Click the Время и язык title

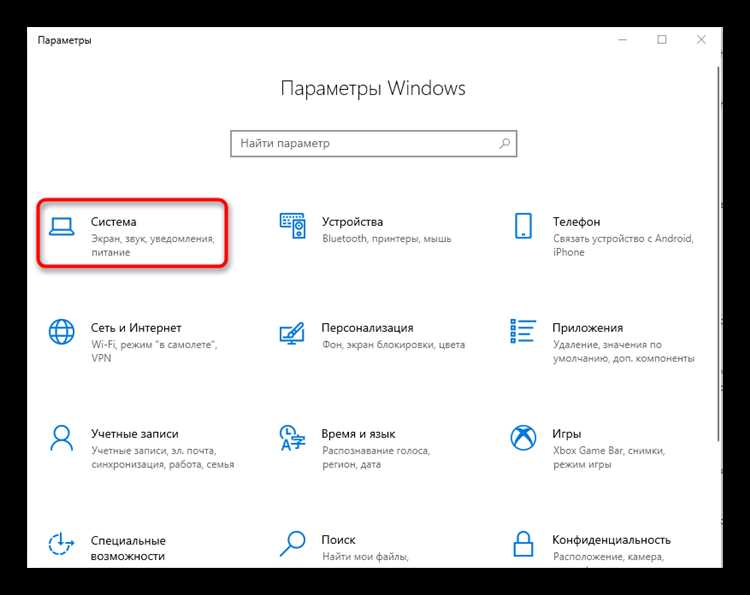[358, 434]
